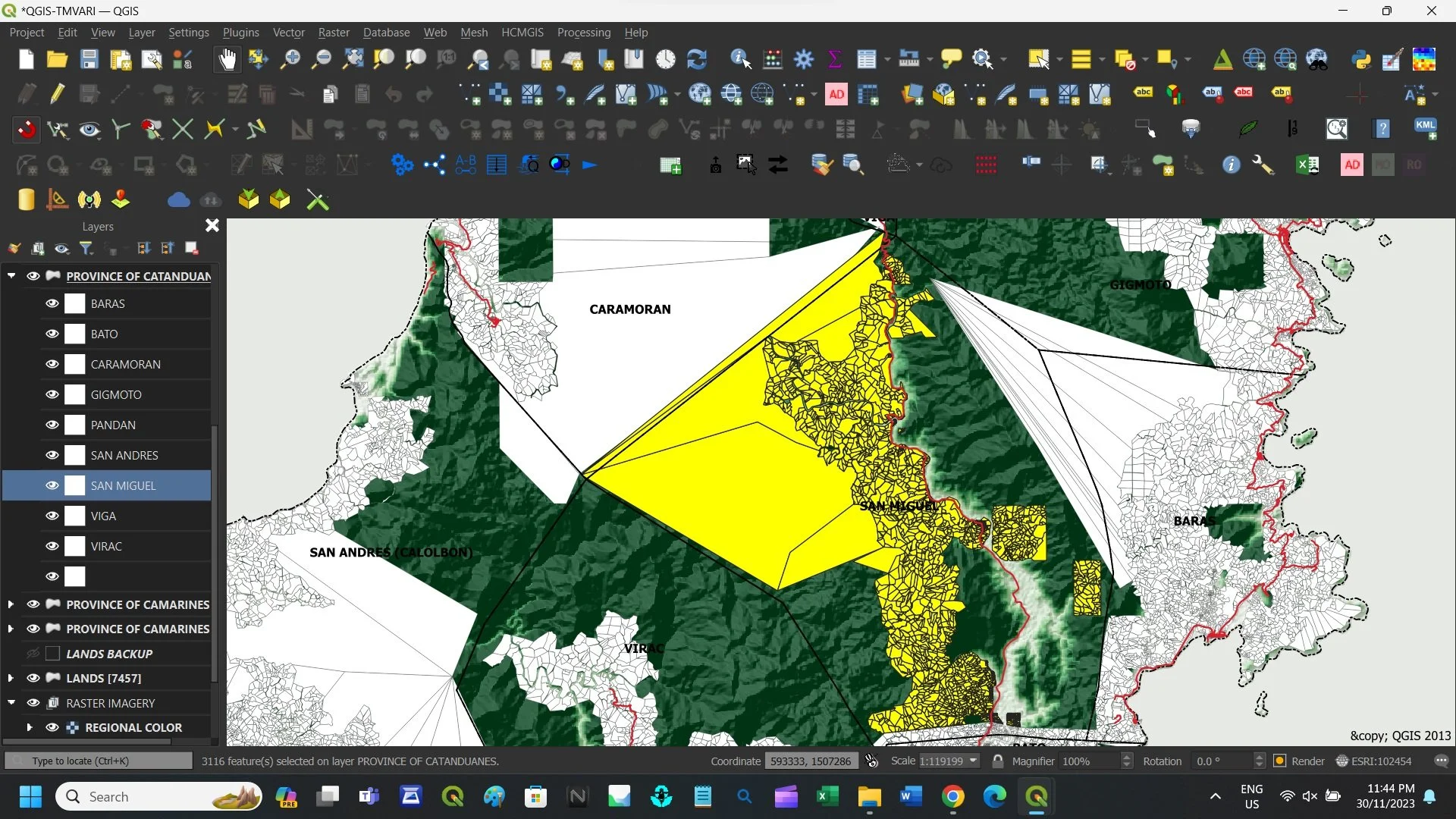1456x819 pixels.
Task: Click the Save Project icon
Action: pyautogui.click(x=89, y=59)
